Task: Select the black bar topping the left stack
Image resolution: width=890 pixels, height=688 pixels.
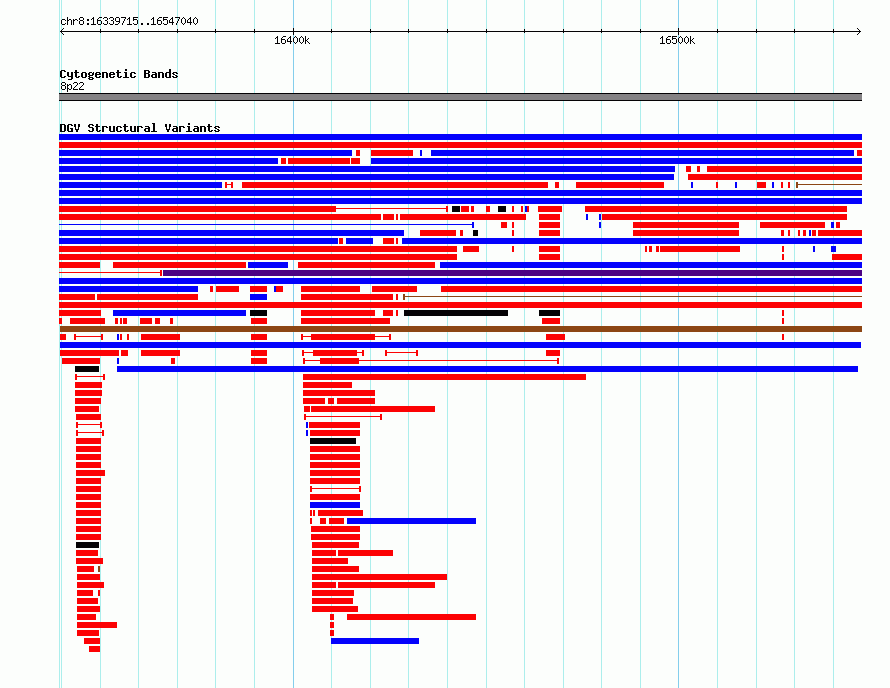Action: pyautogui.click(x=87, y=369)
